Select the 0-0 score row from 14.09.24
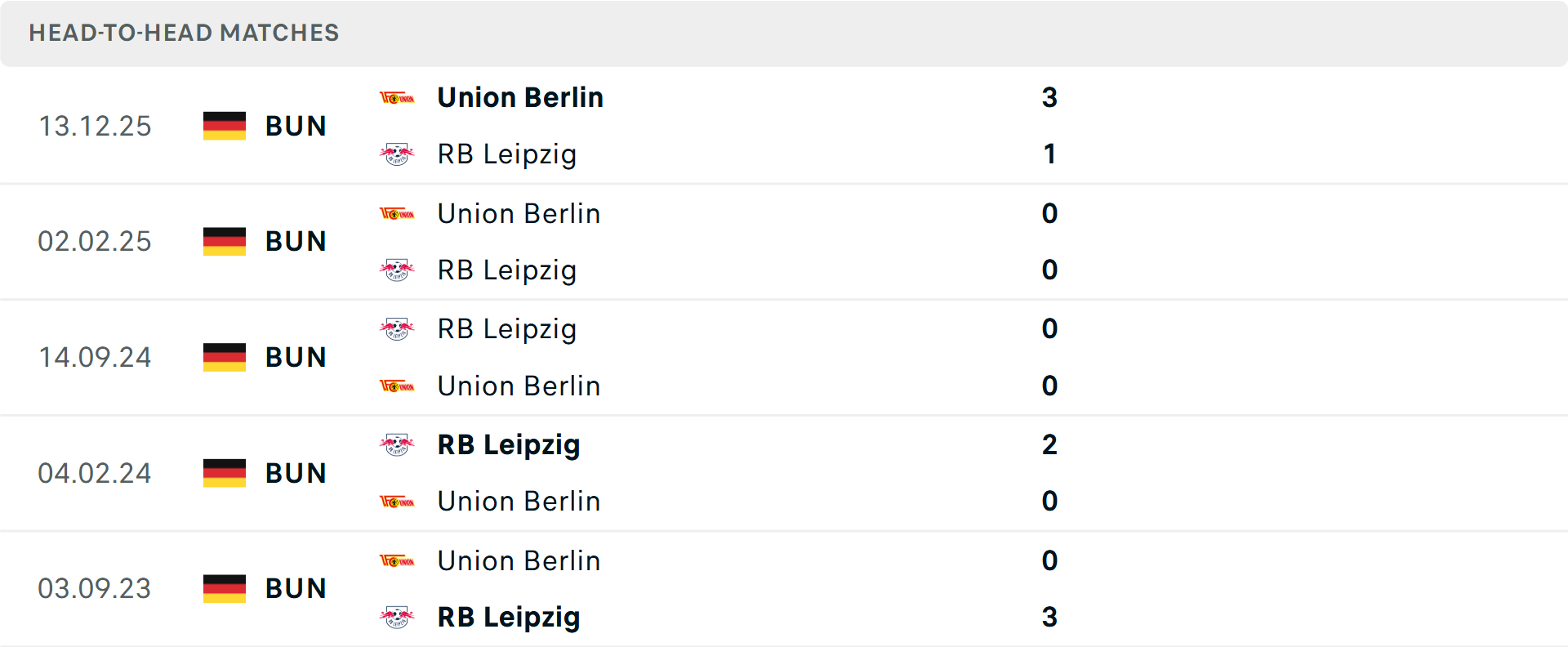1568x647 pixels. point(1050,357)
